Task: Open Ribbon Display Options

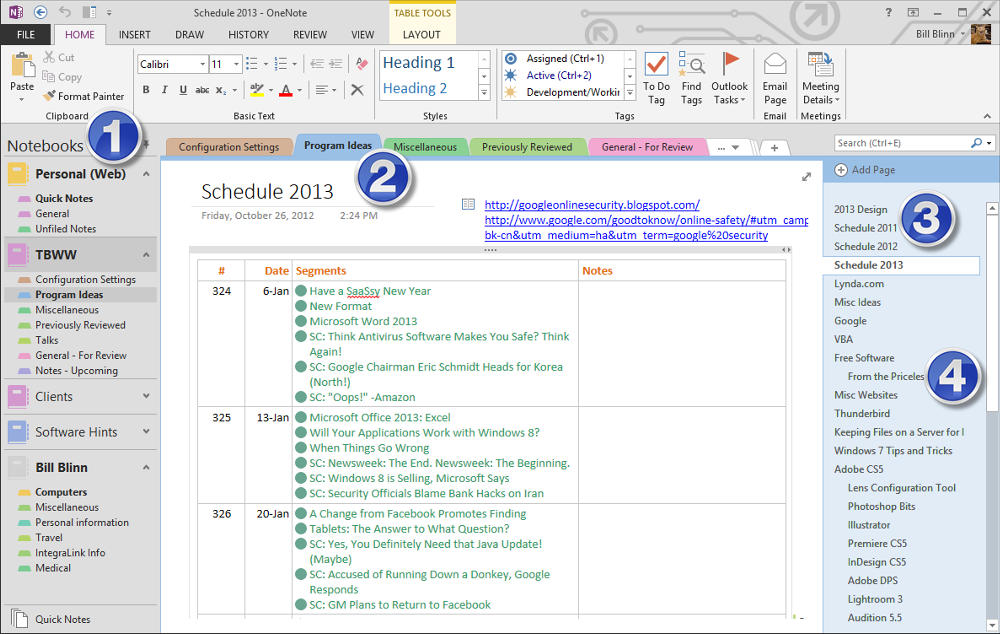Action: (913, 12)
